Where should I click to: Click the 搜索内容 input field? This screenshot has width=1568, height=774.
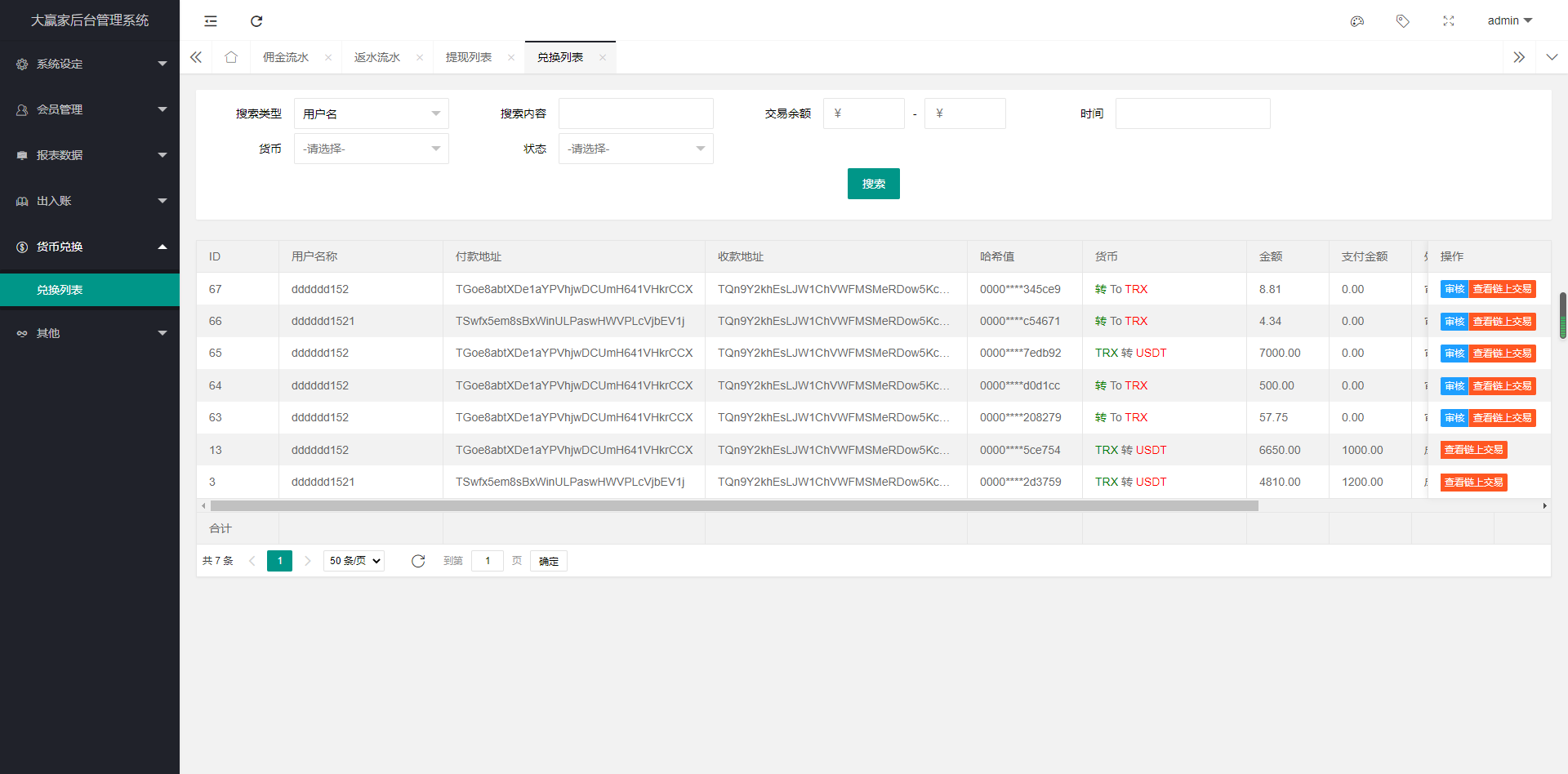click(636, 113)
